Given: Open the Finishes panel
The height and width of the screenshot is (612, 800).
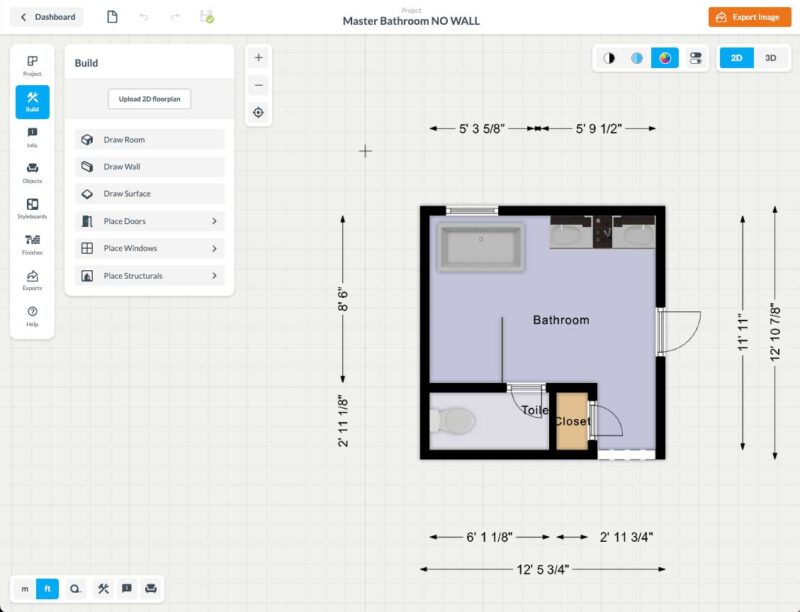Looking at the screenshot, I should 32,244.
